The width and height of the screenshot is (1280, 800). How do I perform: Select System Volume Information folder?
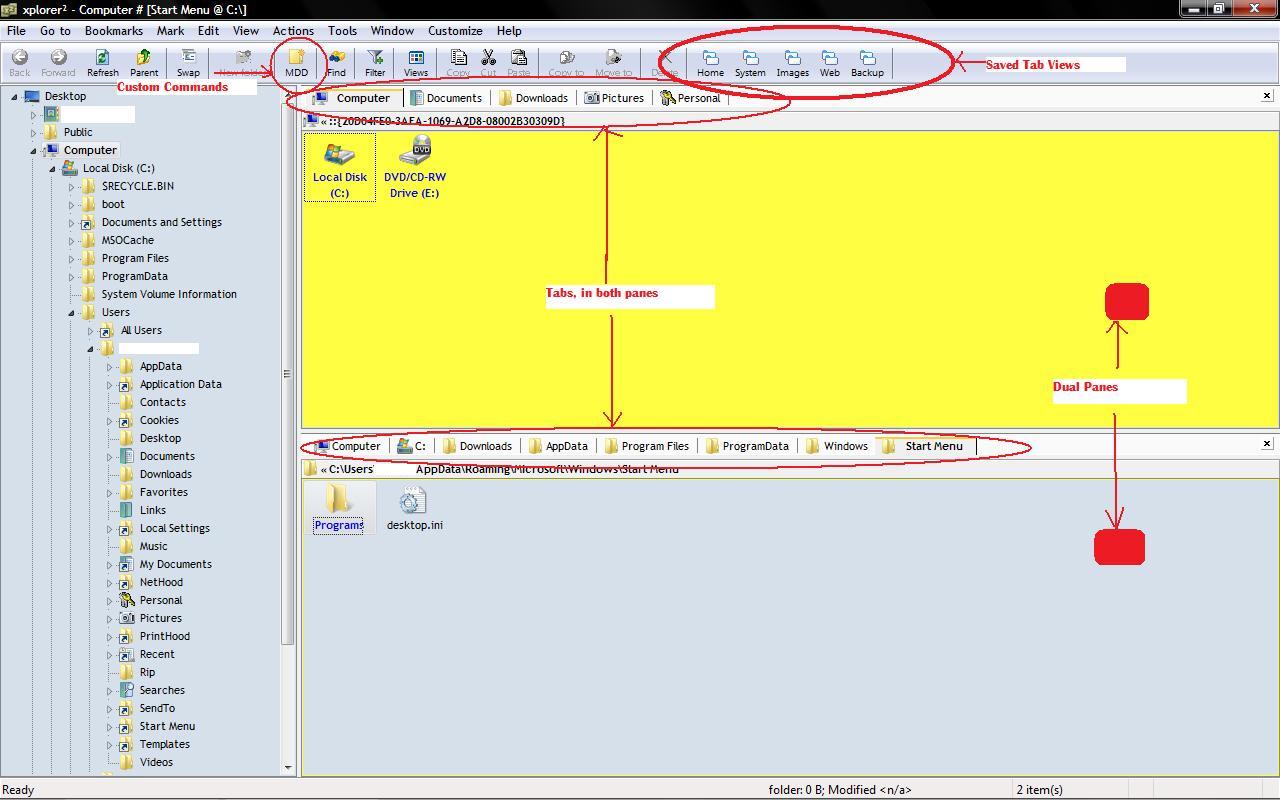pyautogui.click(x=169, y=294)
